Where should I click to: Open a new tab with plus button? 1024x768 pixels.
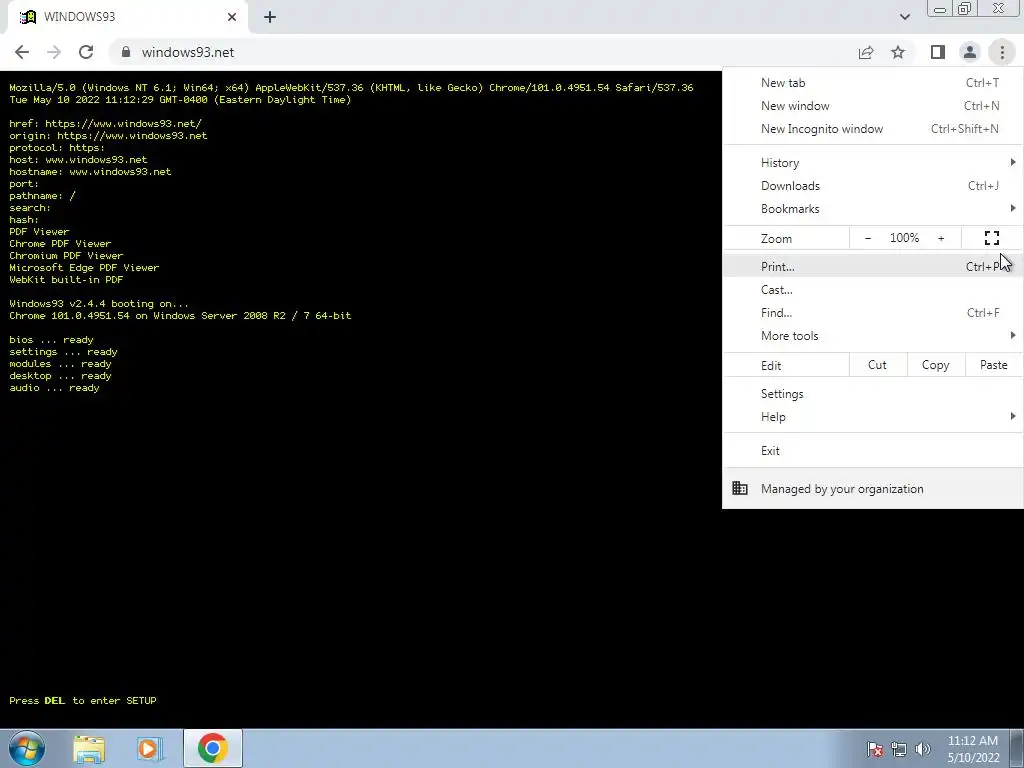(x=270, y=17)
